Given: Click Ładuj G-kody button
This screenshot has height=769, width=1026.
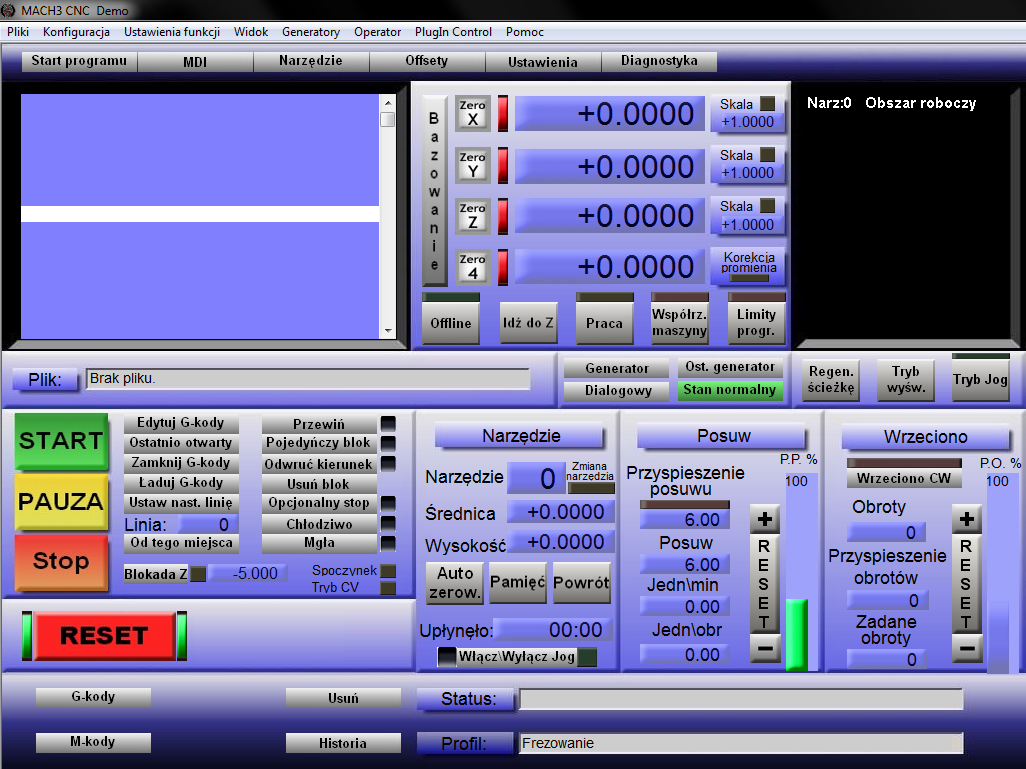Looking at the screenshot, I should pyautogui.click(x=181, y=483).
